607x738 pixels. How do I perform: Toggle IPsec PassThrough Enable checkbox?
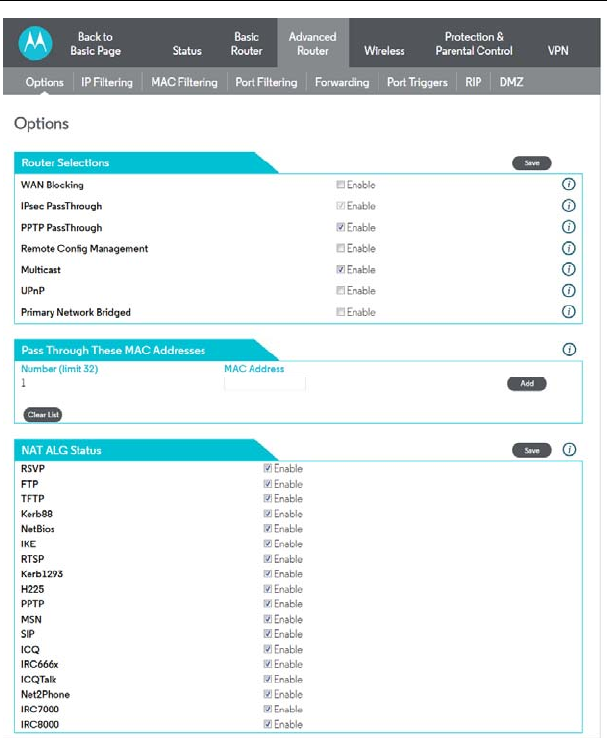tap(340, 206)
